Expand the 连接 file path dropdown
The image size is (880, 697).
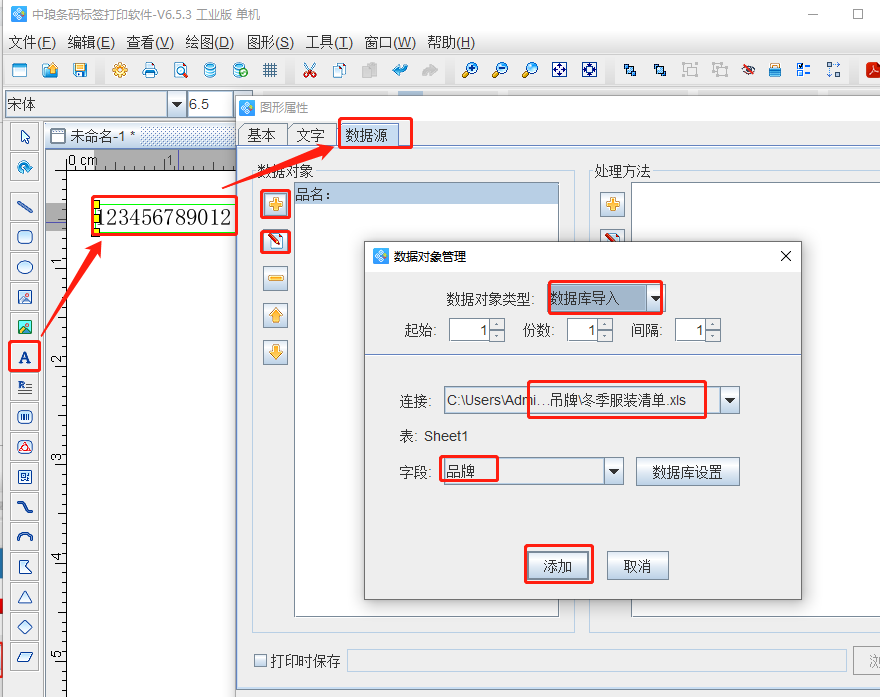pyautogui.click(x=730, y=401)
